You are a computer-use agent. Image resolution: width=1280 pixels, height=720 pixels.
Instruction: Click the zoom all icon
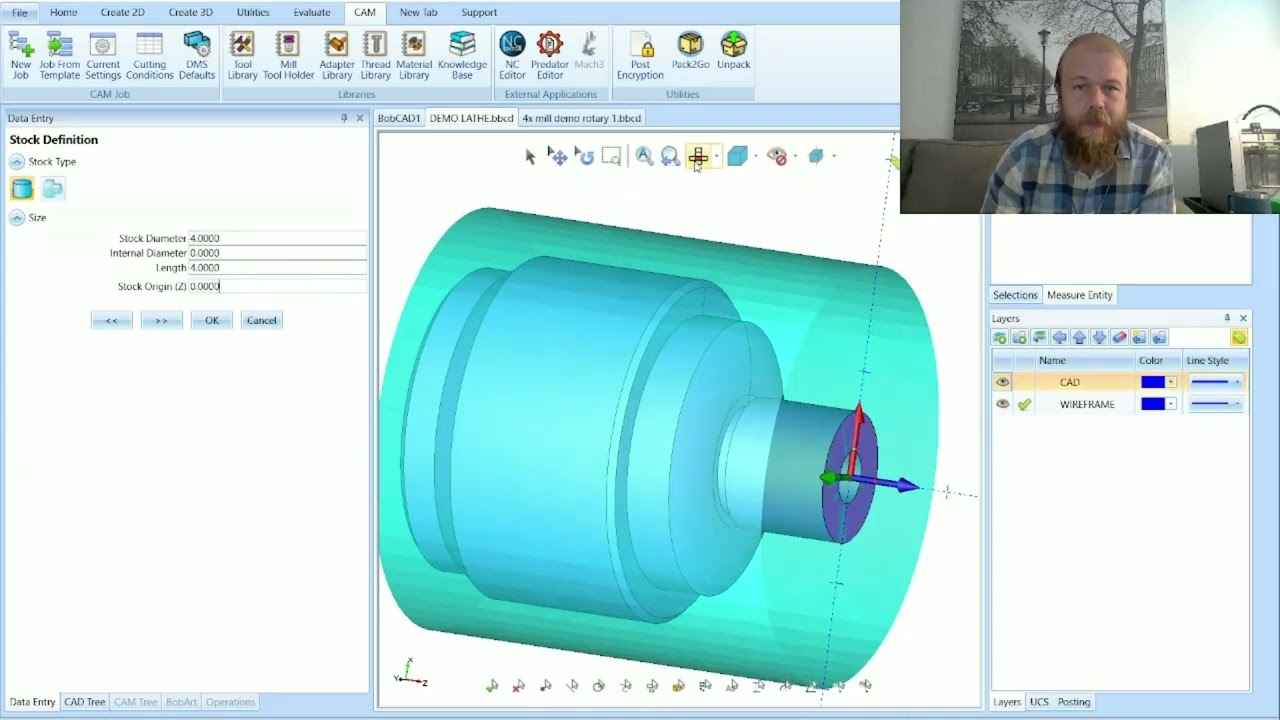click(644, 156)
